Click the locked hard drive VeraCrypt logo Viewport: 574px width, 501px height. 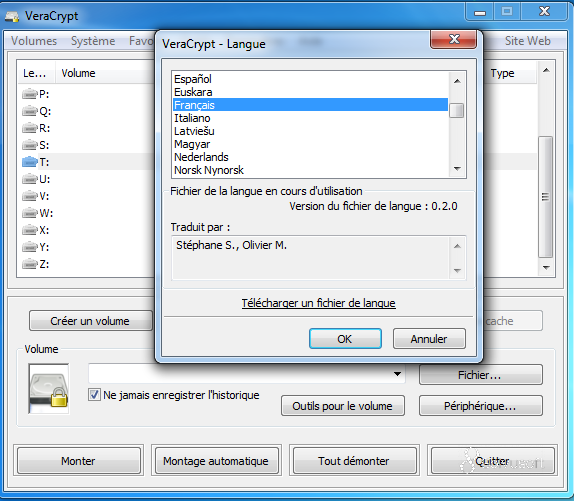(x=49, y=389)
